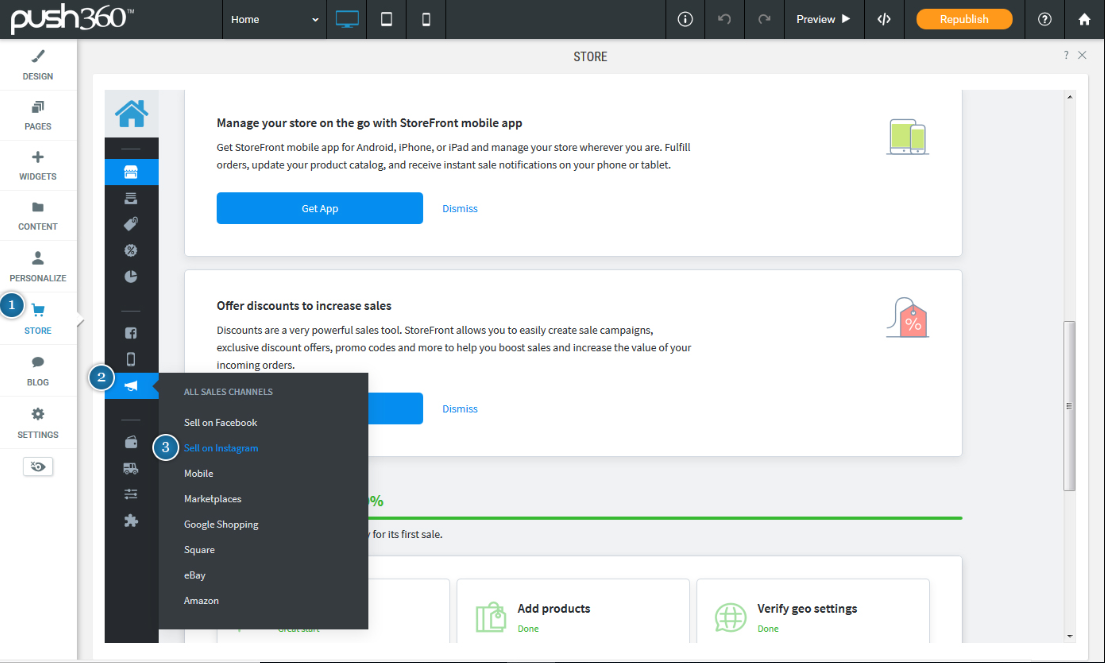This screenshot has width=1105, height=663.
Task: Open the Personalize panel
Action: [x=38, y=266]
